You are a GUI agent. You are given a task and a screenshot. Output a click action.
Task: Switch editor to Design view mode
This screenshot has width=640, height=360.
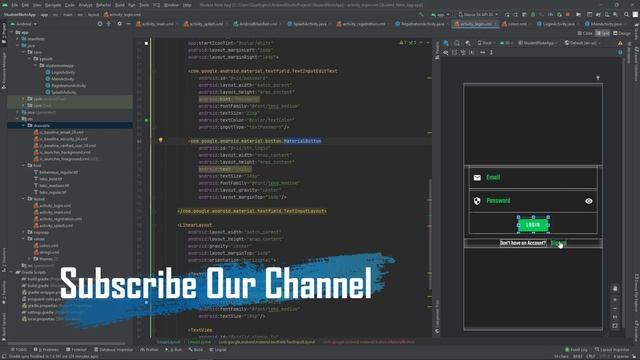click(x=621, y=33)
